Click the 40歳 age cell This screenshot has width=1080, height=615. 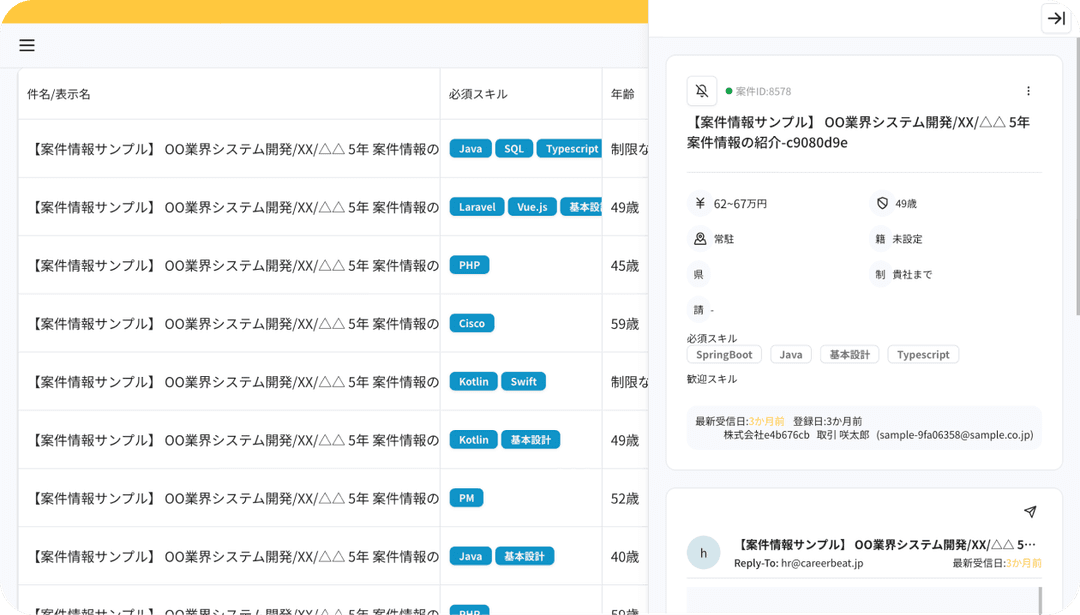(x=625, y=556)
